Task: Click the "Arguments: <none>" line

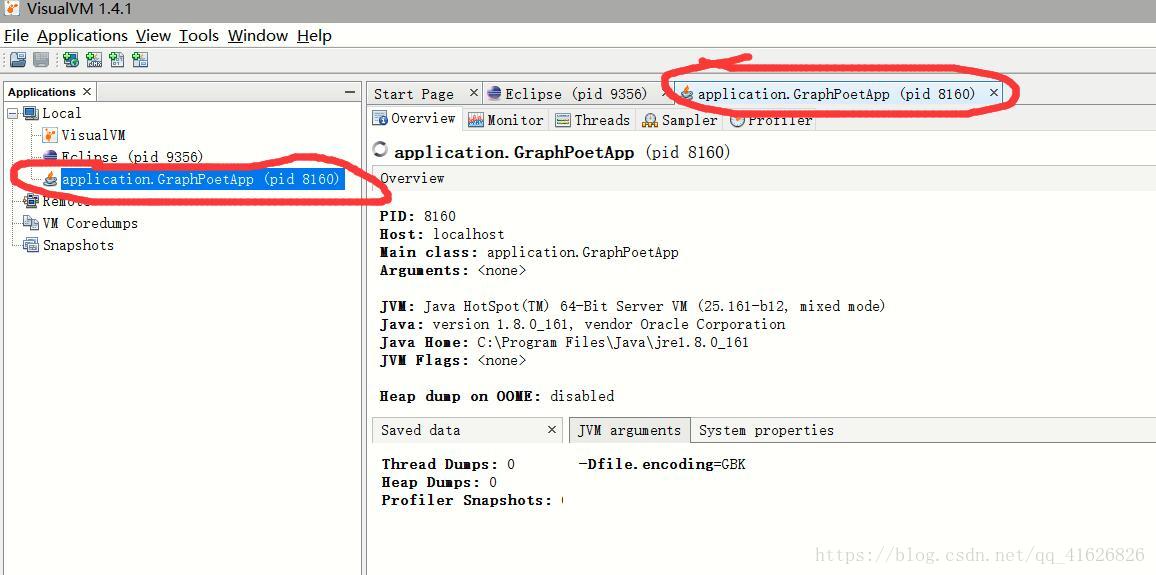Action: click(x=453, y=271)
